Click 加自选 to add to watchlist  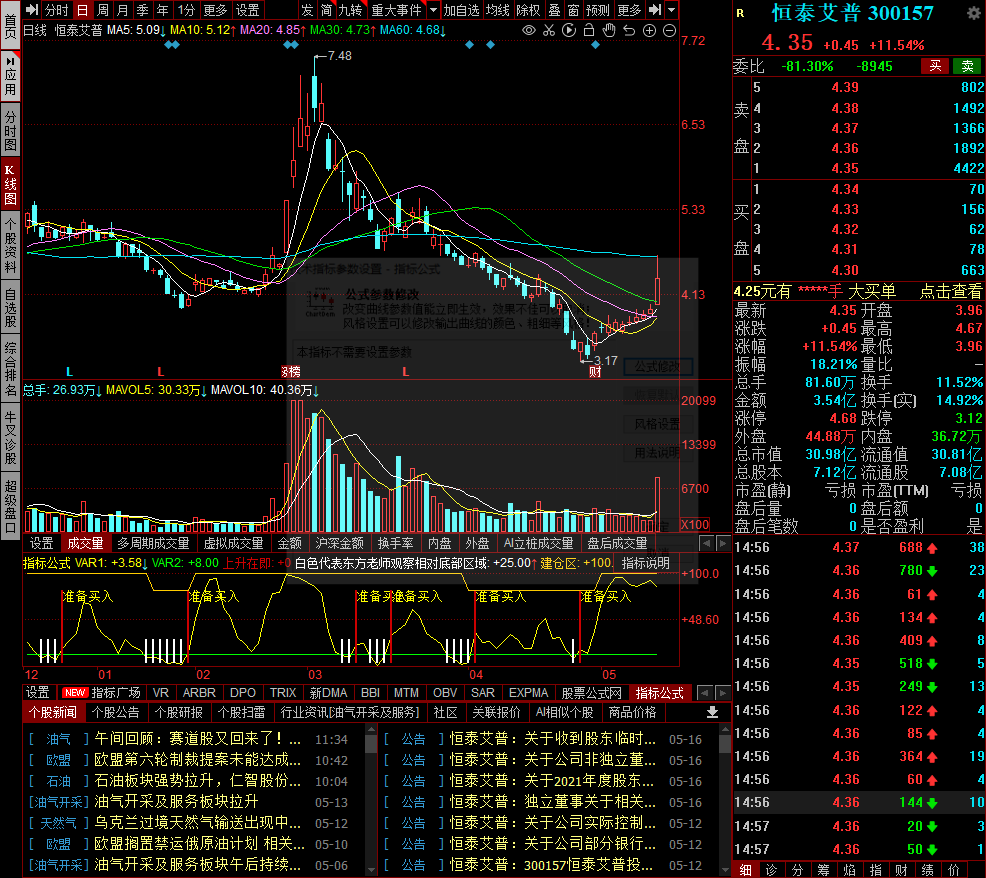[x=461, y=10]
